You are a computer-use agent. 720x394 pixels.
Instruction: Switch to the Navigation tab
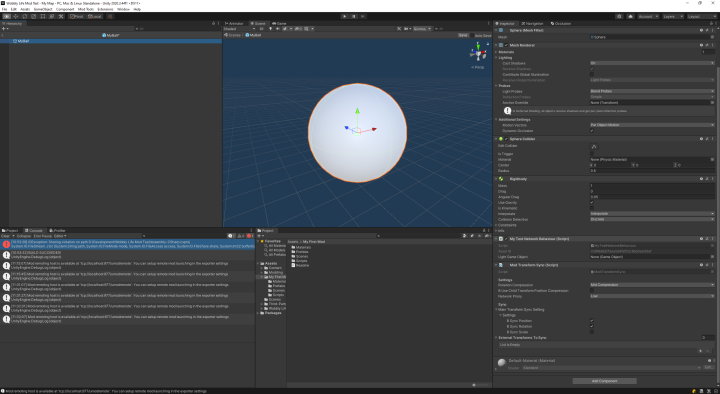coord(533,23)
